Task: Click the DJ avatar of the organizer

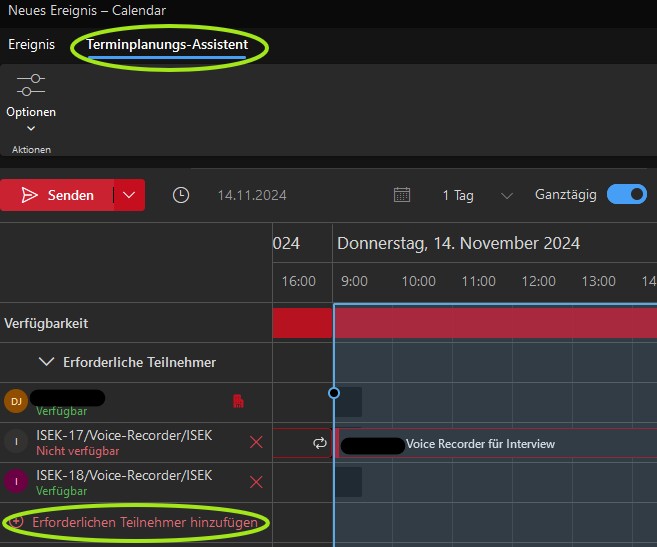Action: [16, 402]
